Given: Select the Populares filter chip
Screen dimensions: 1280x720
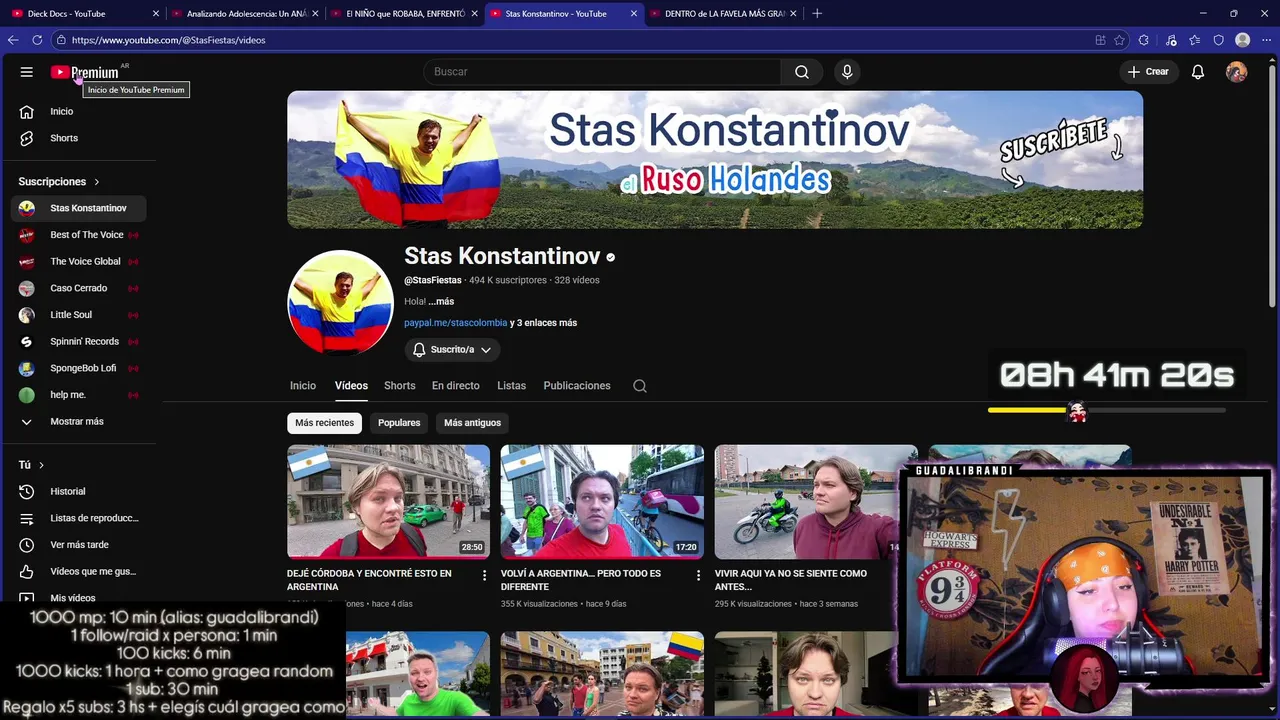Looking at the screenshot, I should (399, 423).
